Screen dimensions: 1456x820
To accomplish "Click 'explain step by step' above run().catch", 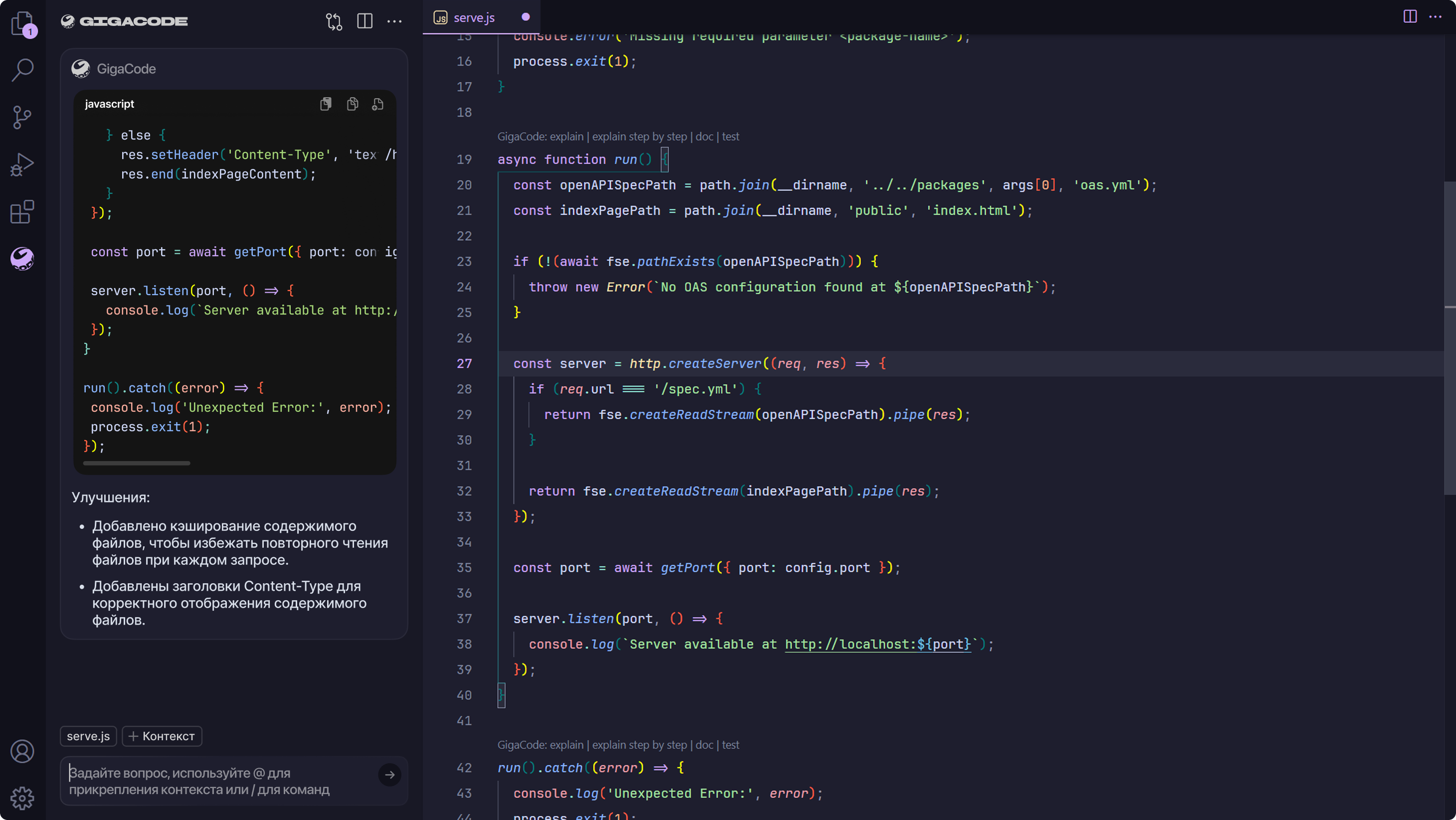I will 639,744.
